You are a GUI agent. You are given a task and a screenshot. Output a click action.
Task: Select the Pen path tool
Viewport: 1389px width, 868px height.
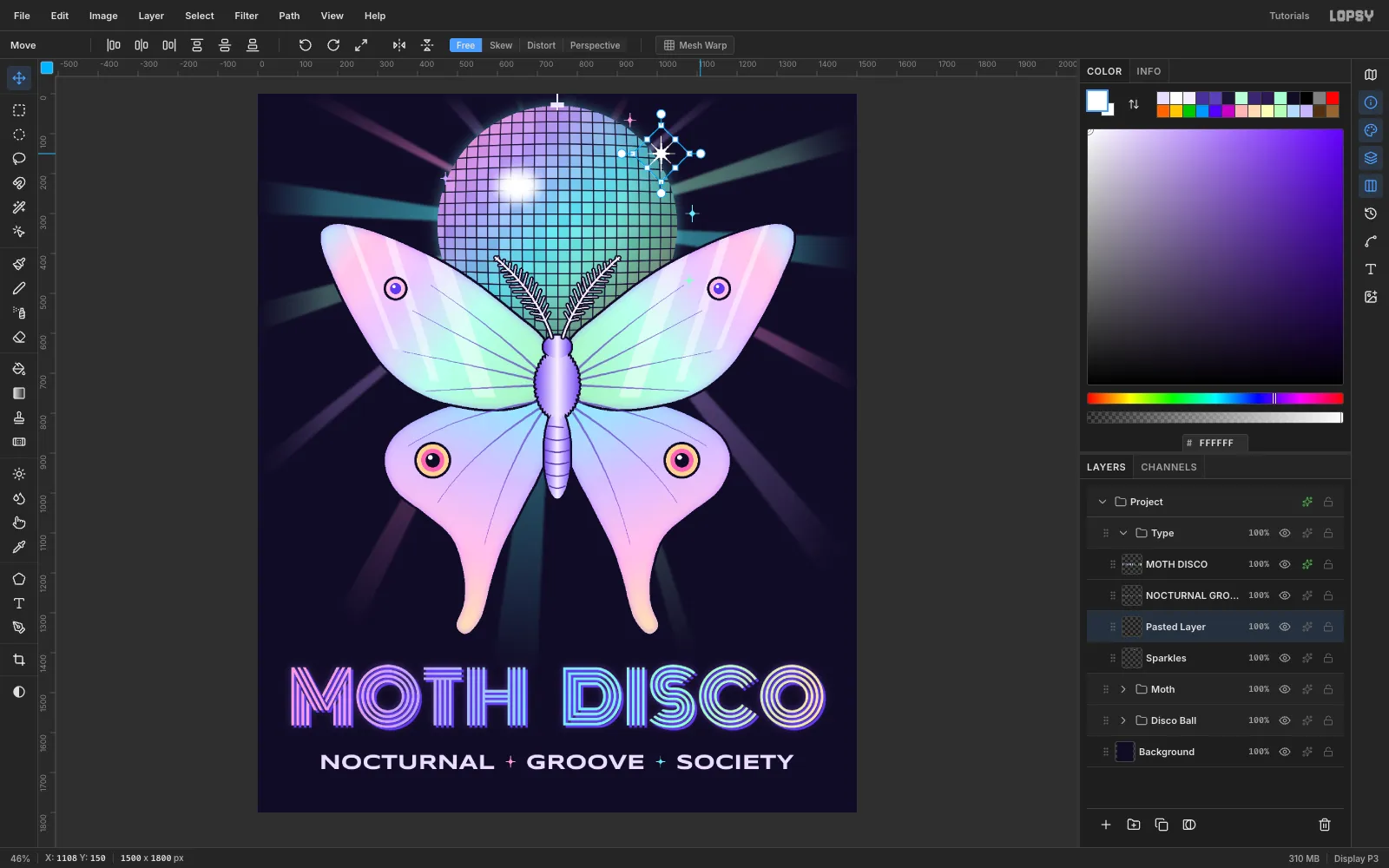click(19, 628)
